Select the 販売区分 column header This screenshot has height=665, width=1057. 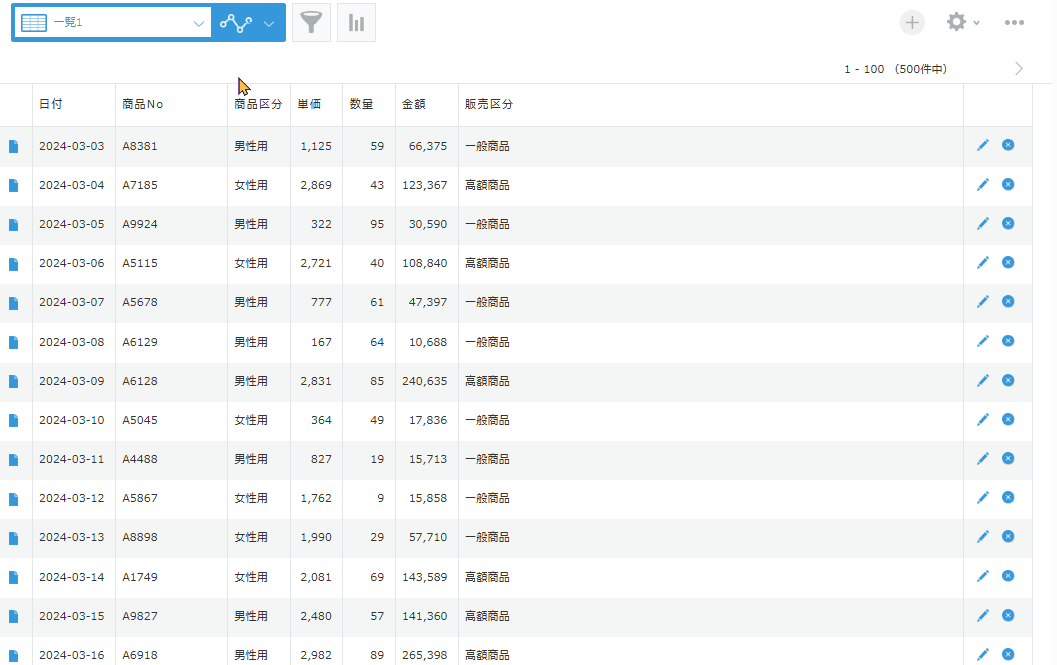click(x=489, y=105)
